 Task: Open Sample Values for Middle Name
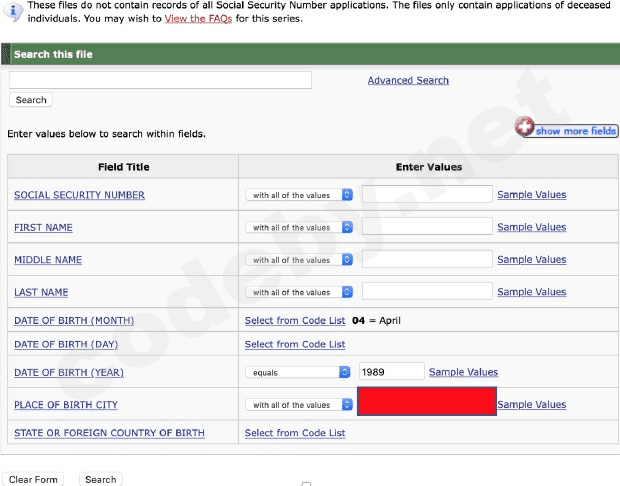coord(531,260)
